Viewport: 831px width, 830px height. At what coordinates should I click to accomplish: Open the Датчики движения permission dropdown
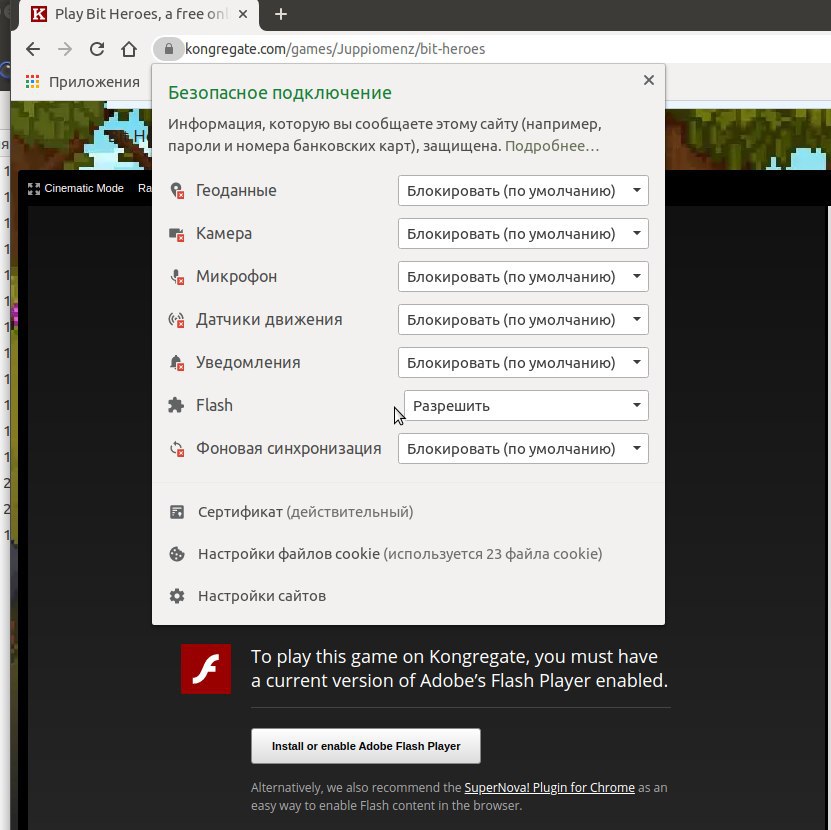(523, 320)
